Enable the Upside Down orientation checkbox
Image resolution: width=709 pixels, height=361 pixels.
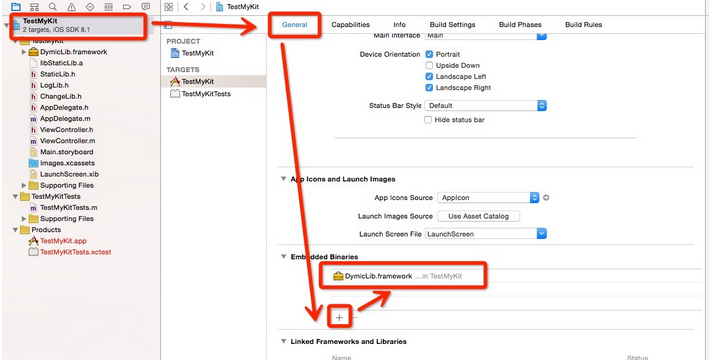pyautogui.click(x=429, y=65)
